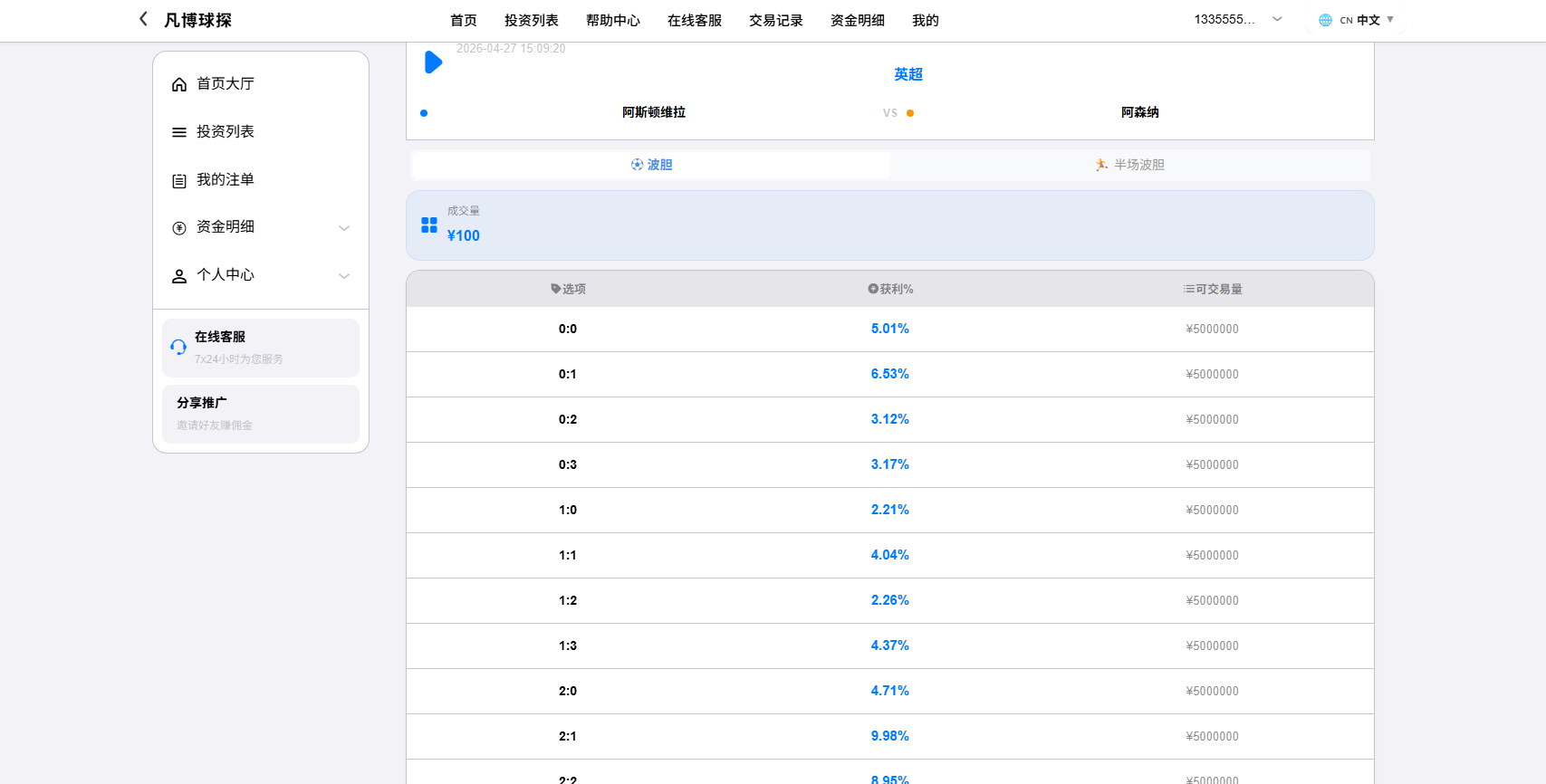Open 帮助中心 in the top navigation

[613, 20]
